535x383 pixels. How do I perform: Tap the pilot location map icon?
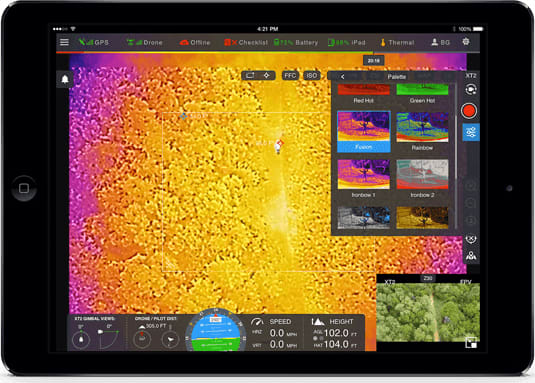(x=471, y=256)
